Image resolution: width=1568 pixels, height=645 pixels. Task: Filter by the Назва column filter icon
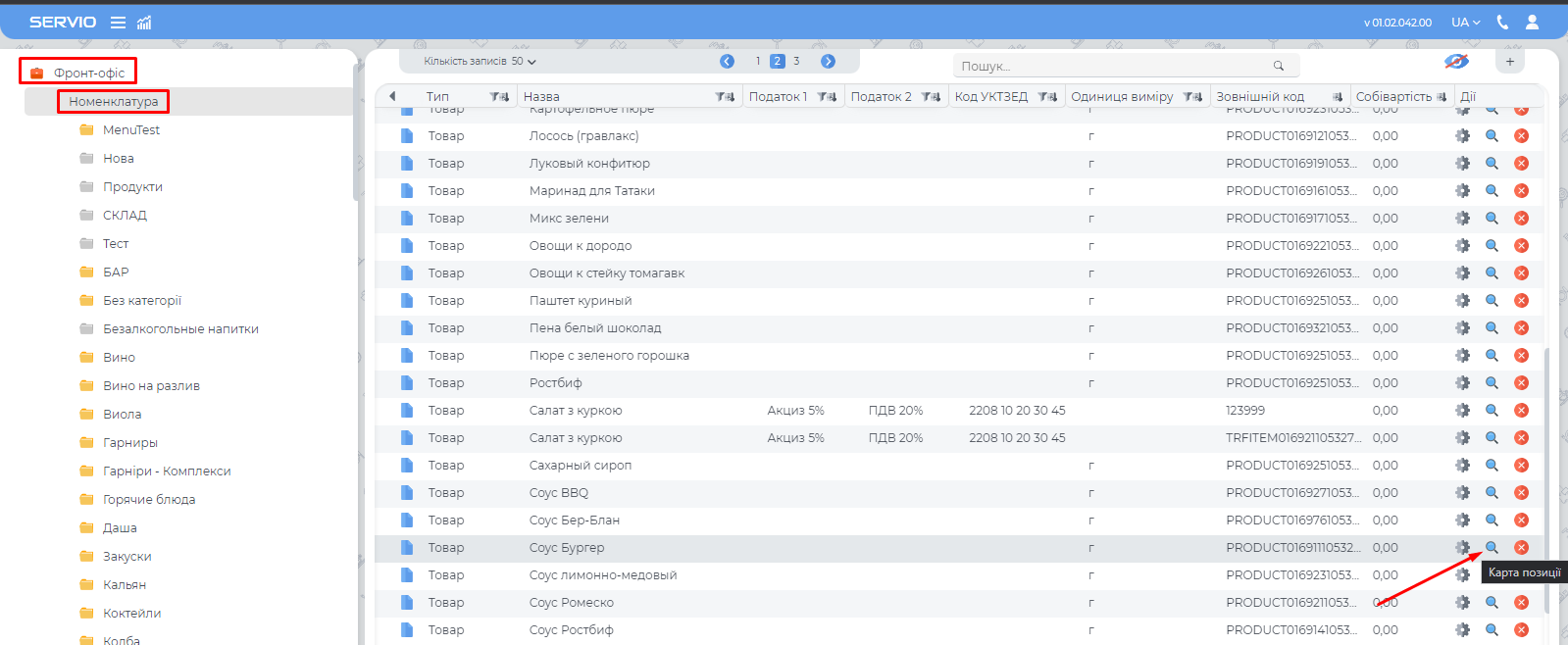(725, 97)
